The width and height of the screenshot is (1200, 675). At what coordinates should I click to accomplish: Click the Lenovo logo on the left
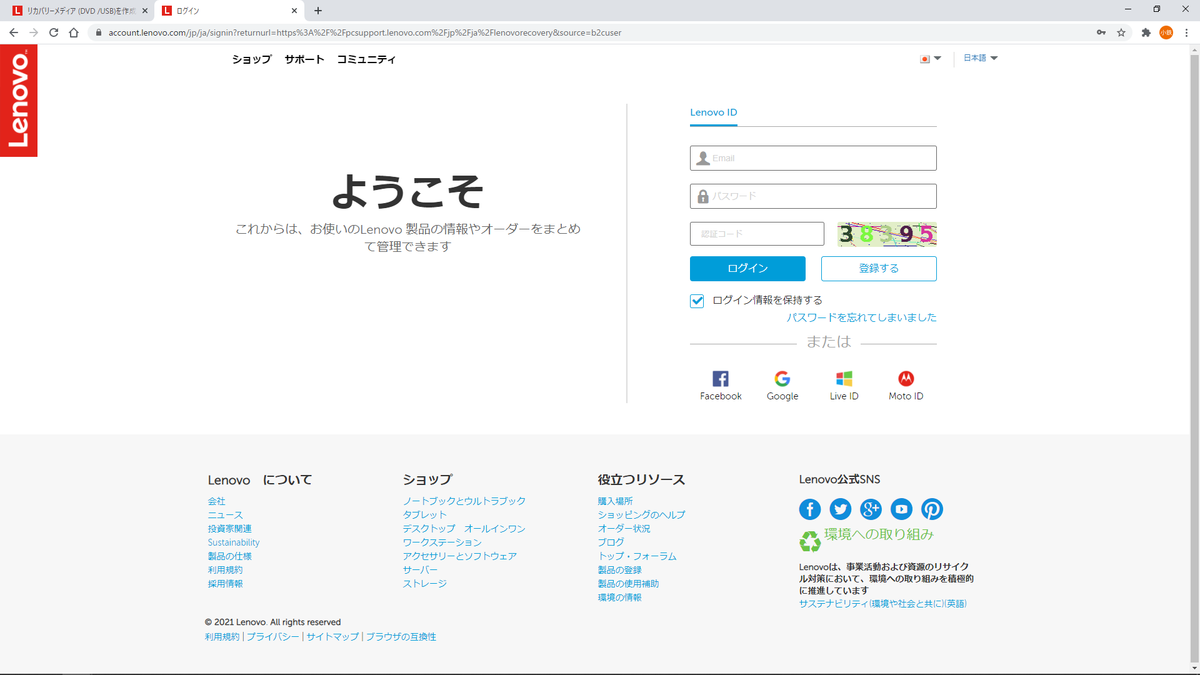point(19,100)
